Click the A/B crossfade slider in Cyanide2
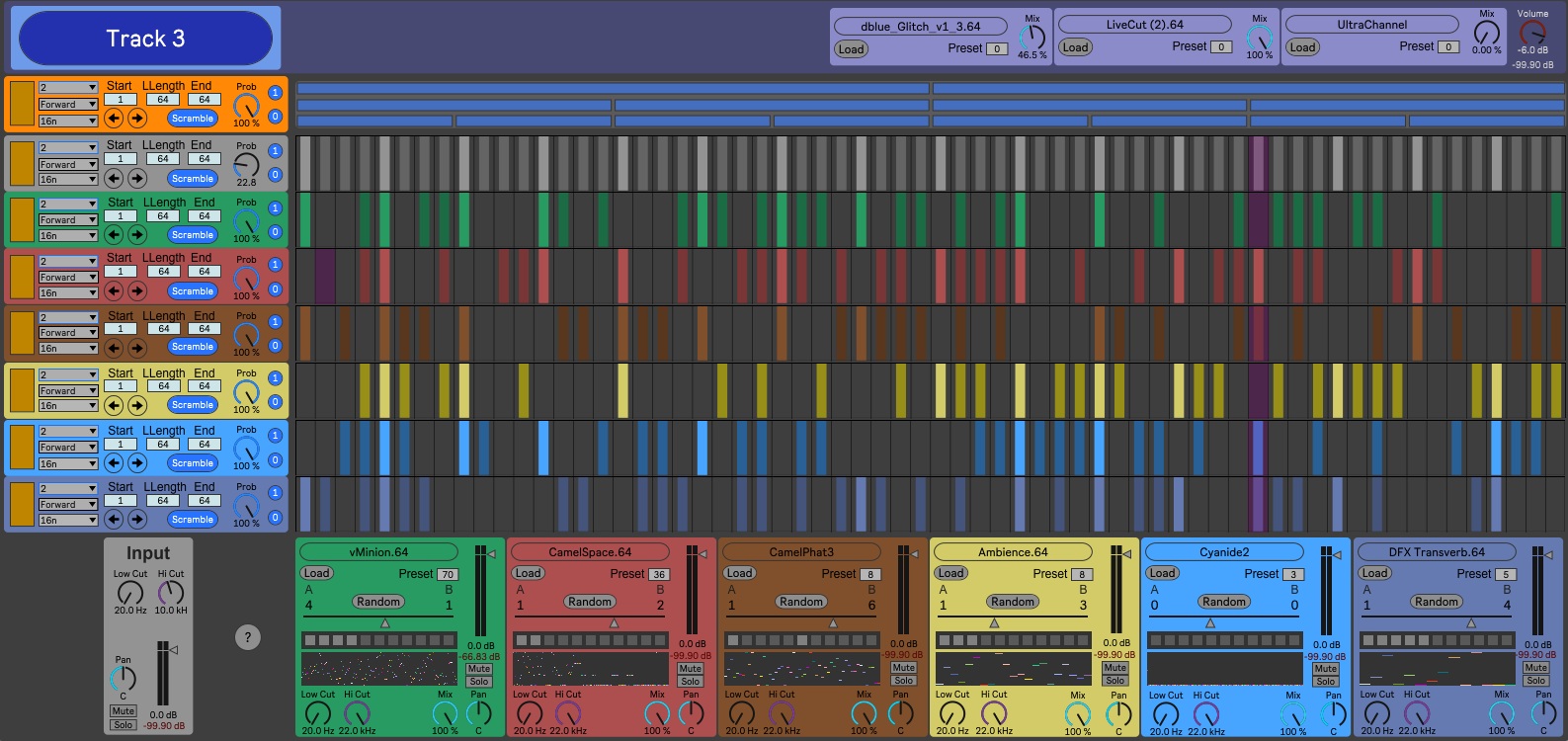This screenshot has width=1568, height=741. (1209, 623)
